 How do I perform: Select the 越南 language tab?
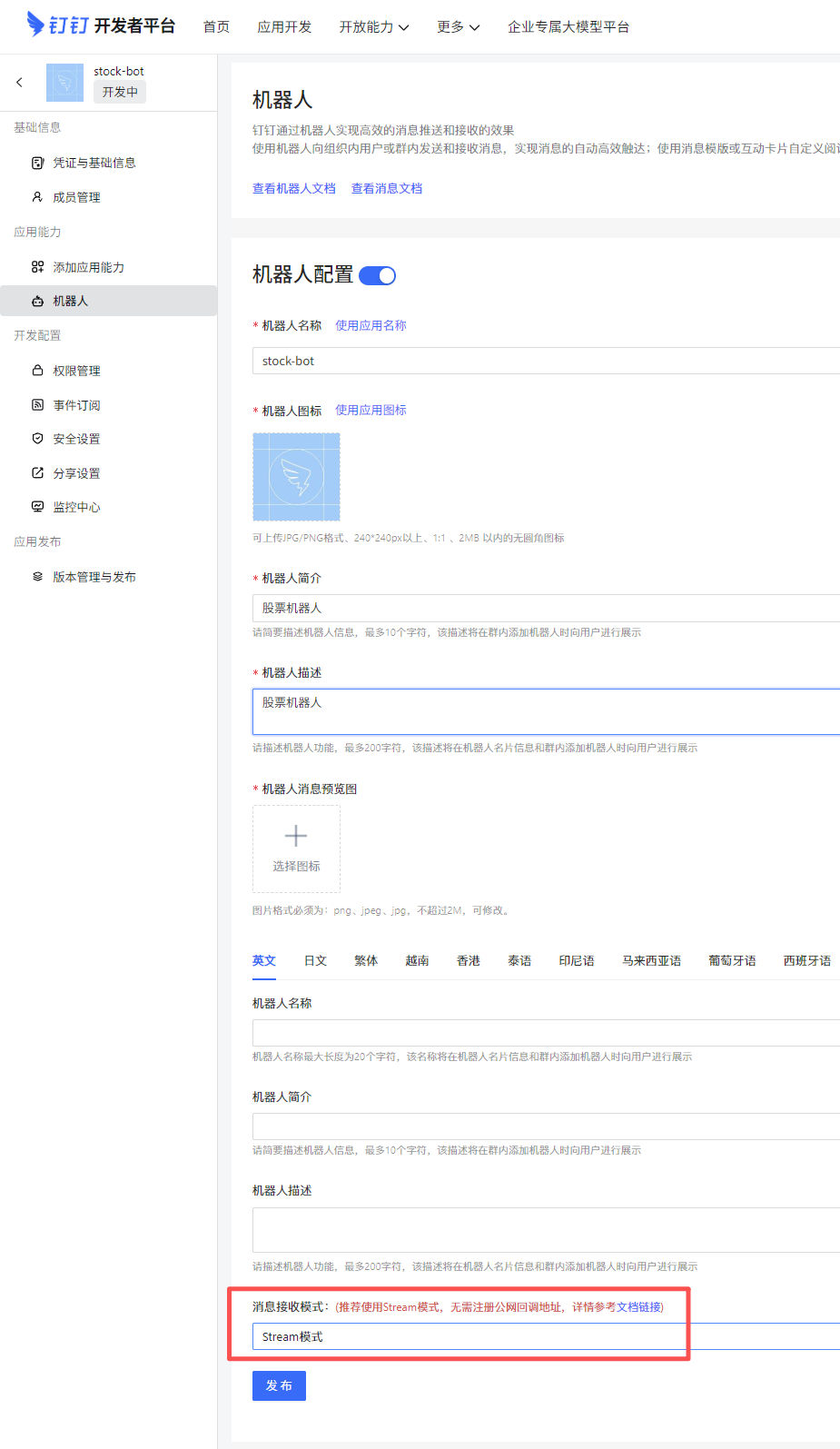pyautogui.click(x=417, y=961)
